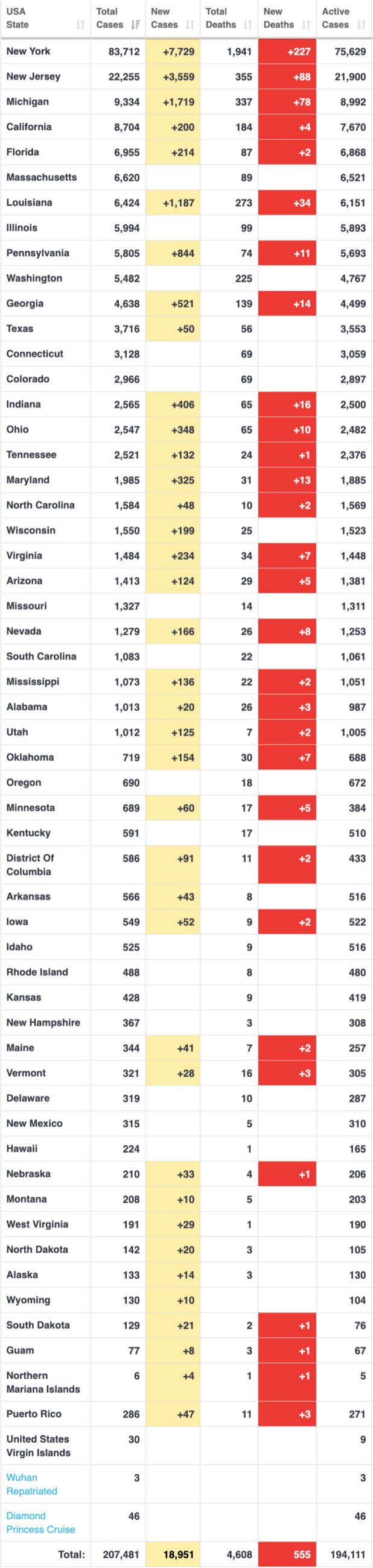Select the Puerto Rico state name
Image resolution: width=373 pixels, height=1568 pixels.
click(x=34, y=1414)
